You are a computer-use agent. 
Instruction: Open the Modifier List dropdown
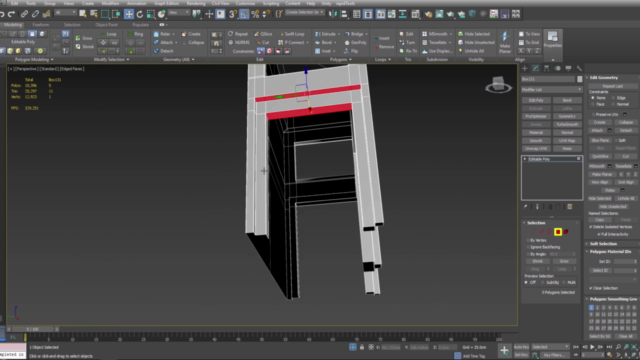[x=551, y=89]
